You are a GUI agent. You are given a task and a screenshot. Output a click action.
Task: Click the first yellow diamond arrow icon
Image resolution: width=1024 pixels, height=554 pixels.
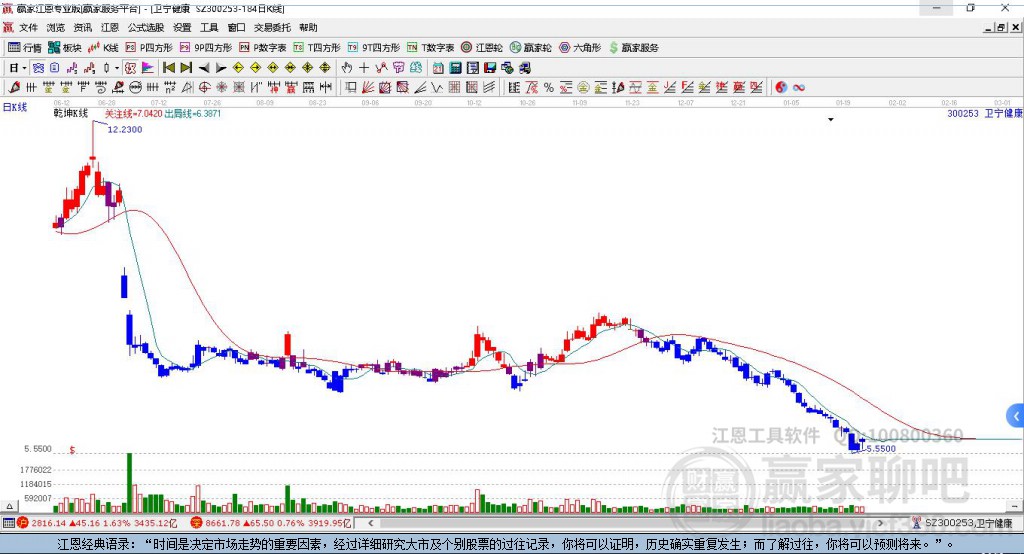pyautogui.click(x=238, y=68)
